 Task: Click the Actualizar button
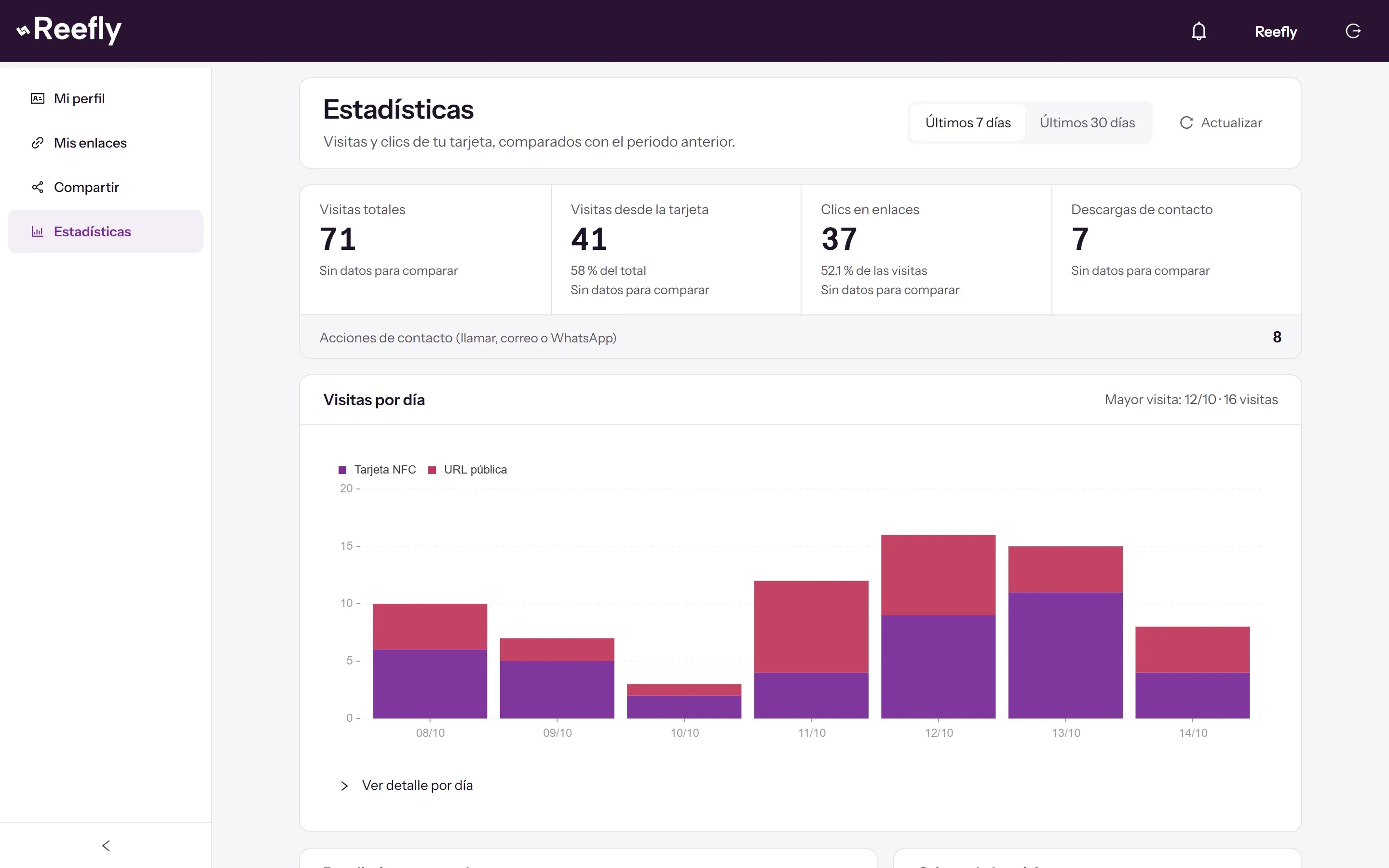pyautogui.click(x=1221, y=123)
